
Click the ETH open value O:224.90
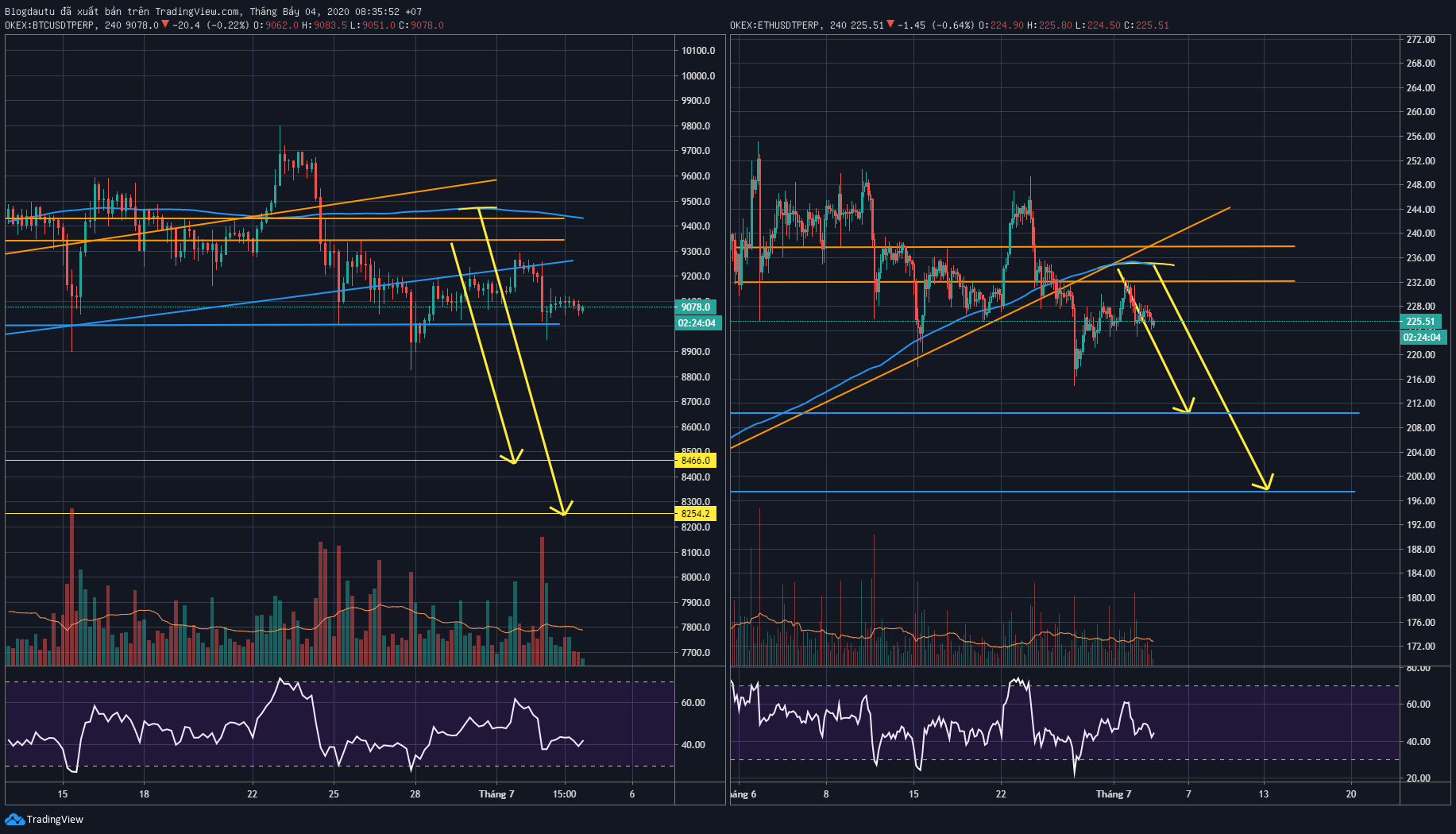coord(1002,25)
